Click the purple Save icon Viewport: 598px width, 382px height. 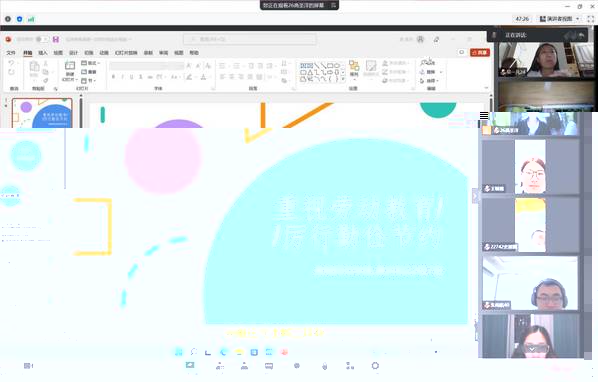click(56, 39)
